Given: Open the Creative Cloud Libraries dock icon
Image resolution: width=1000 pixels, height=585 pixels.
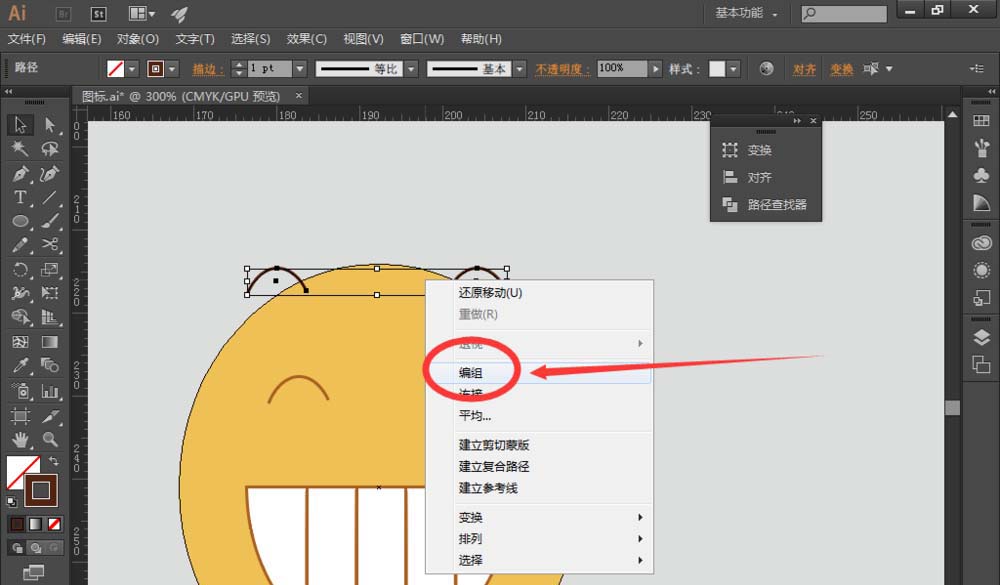Looking at the screenshot, I should point(981,243).
